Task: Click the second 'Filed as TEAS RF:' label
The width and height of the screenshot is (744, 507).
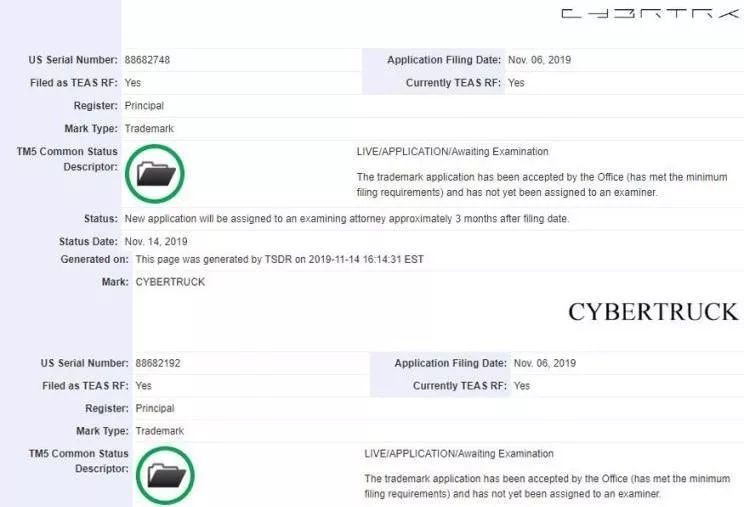Action: click(x=85, y=386)
